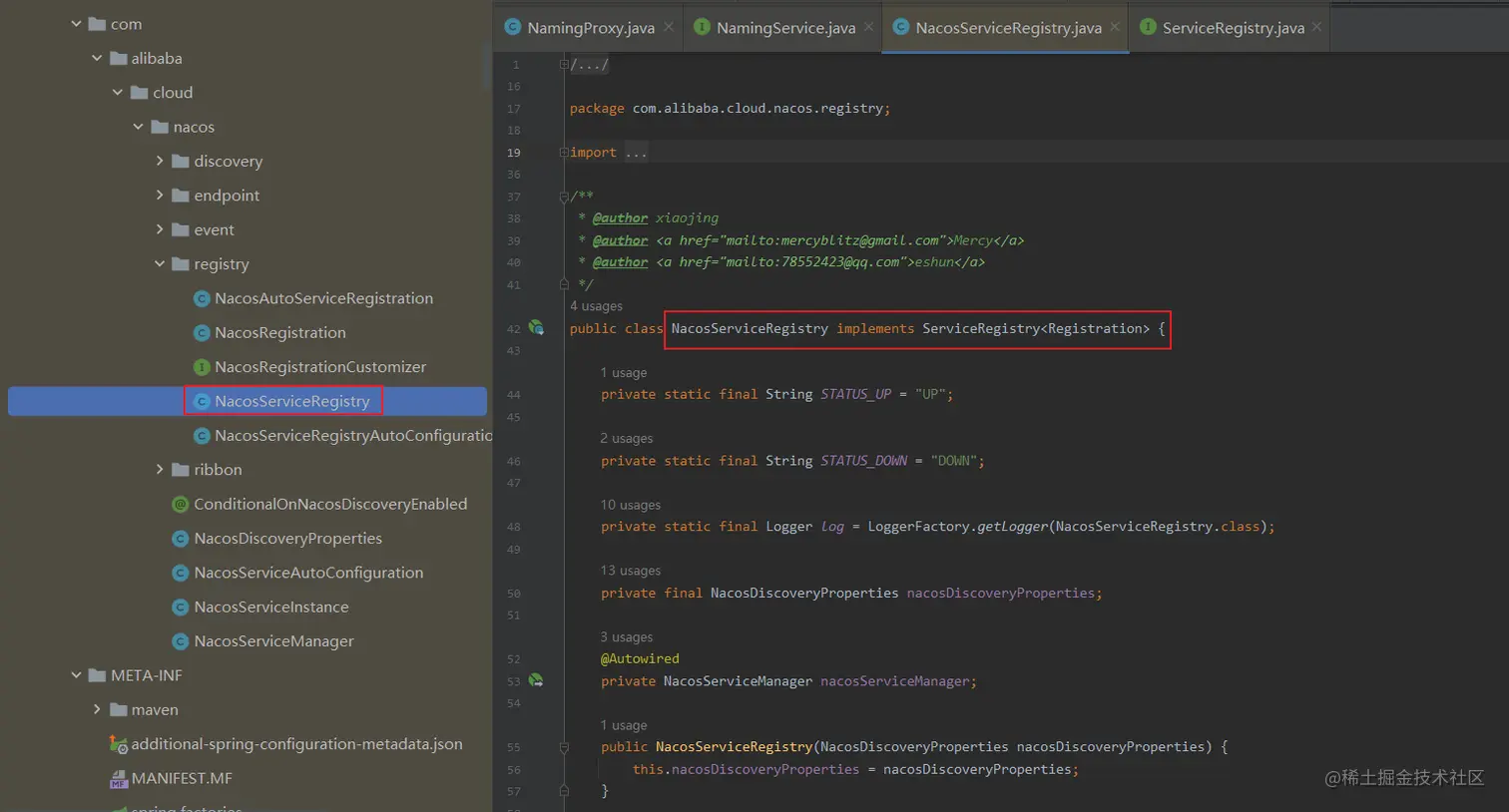Click the ServiceRegistry<Registration> type in class declaration

tap(1036, 328)
